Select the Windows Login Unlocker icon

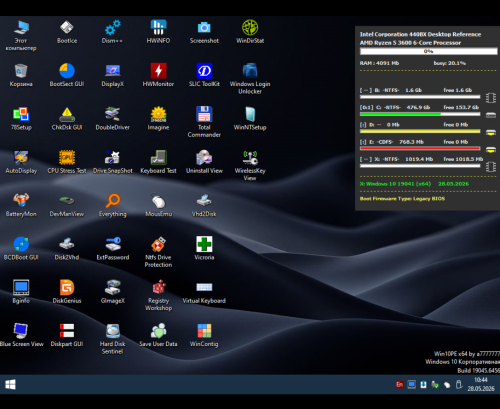click(x=250, y=79)
